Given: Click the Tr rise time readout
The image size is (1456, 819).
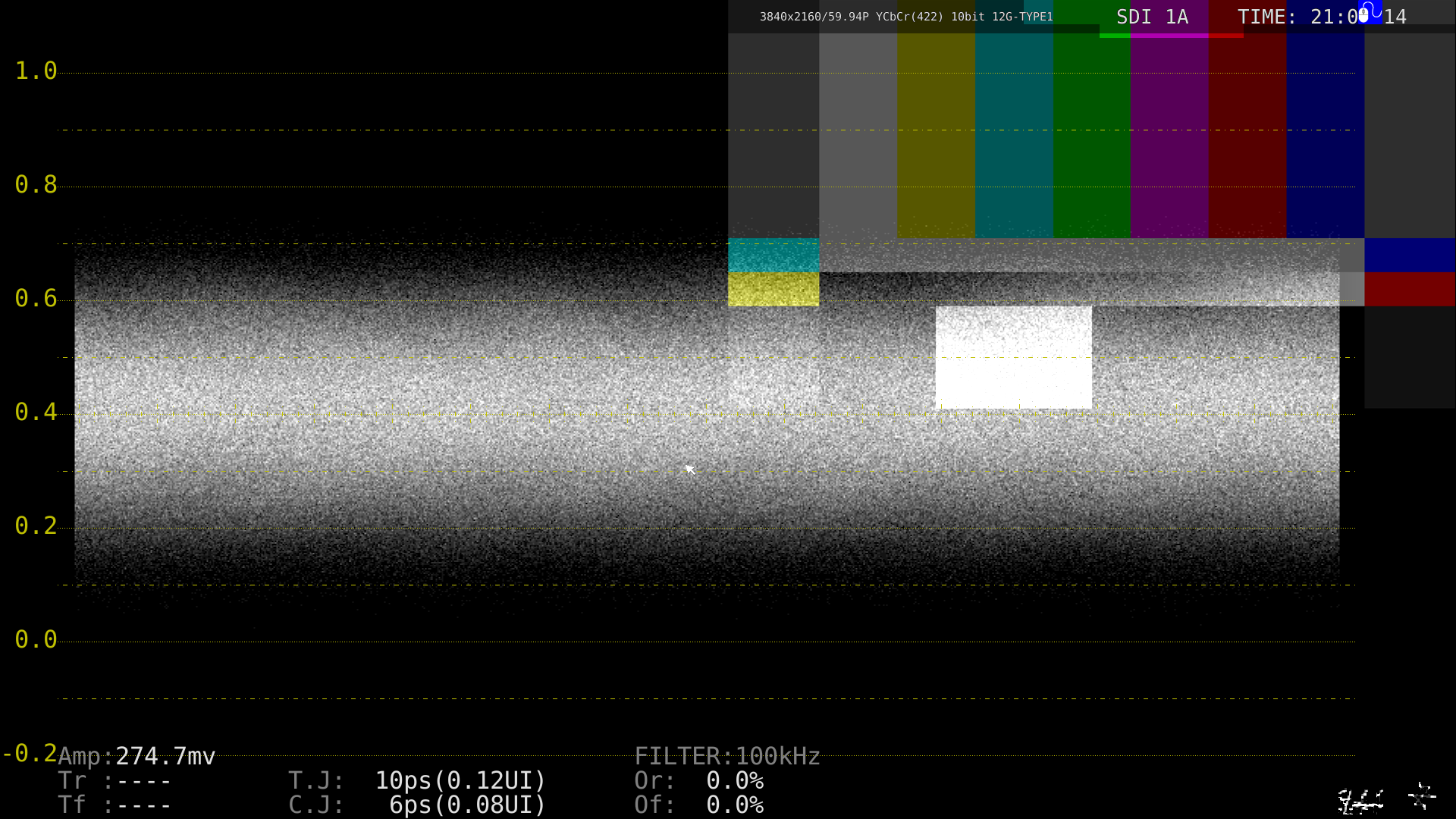Looking at the screenshot, I should [115, 780].
